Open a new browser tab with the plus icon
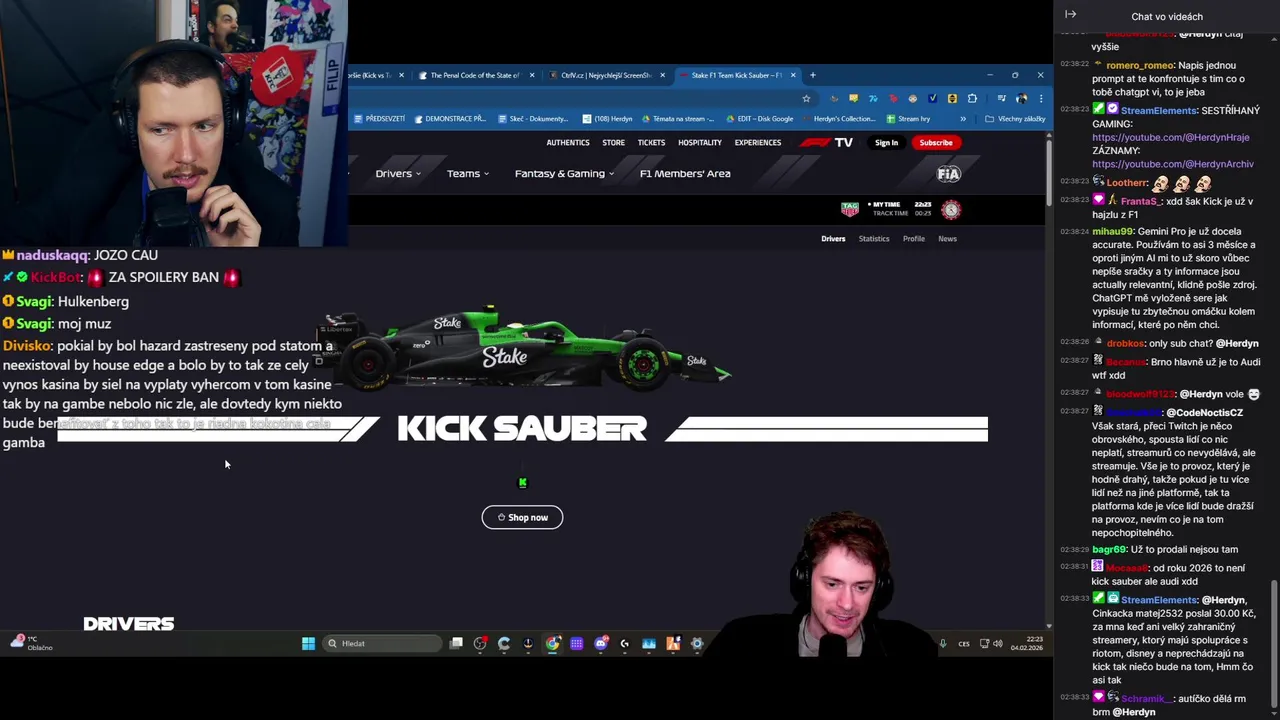The image size is (1280, 720). click(x=812, y=75)
